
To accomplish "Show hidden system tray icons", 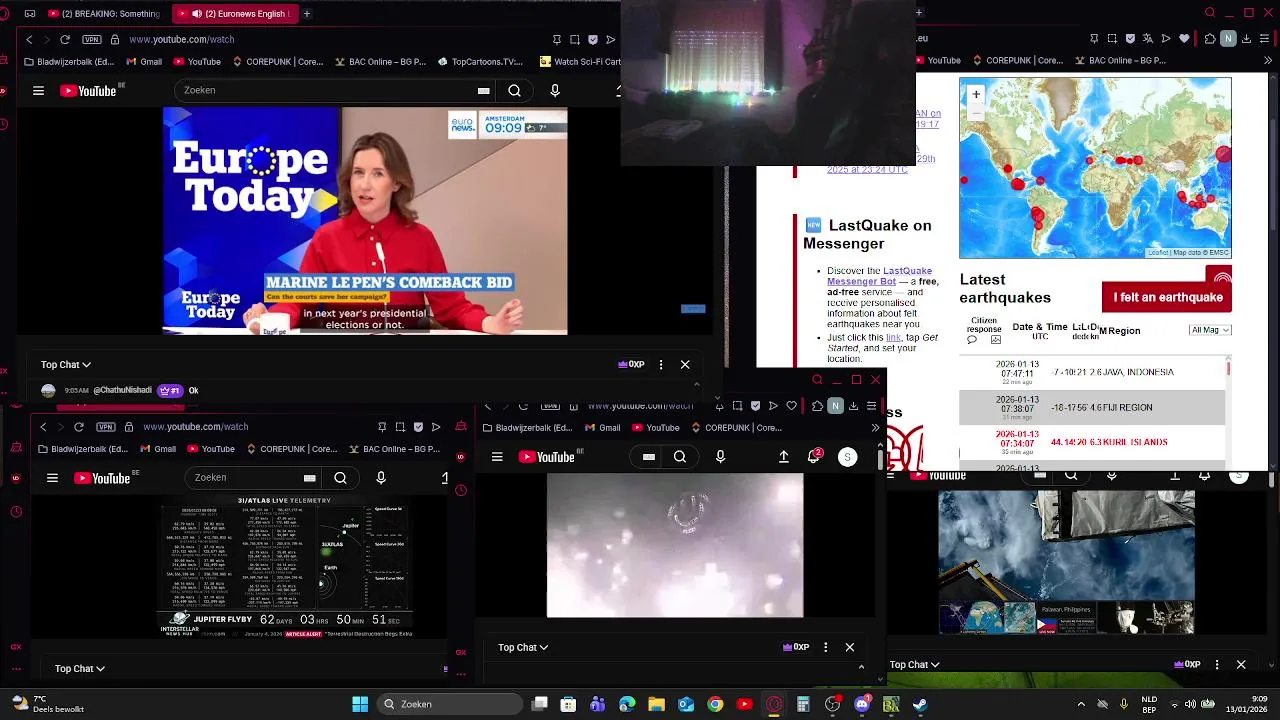I will (x=1081, y=704).
